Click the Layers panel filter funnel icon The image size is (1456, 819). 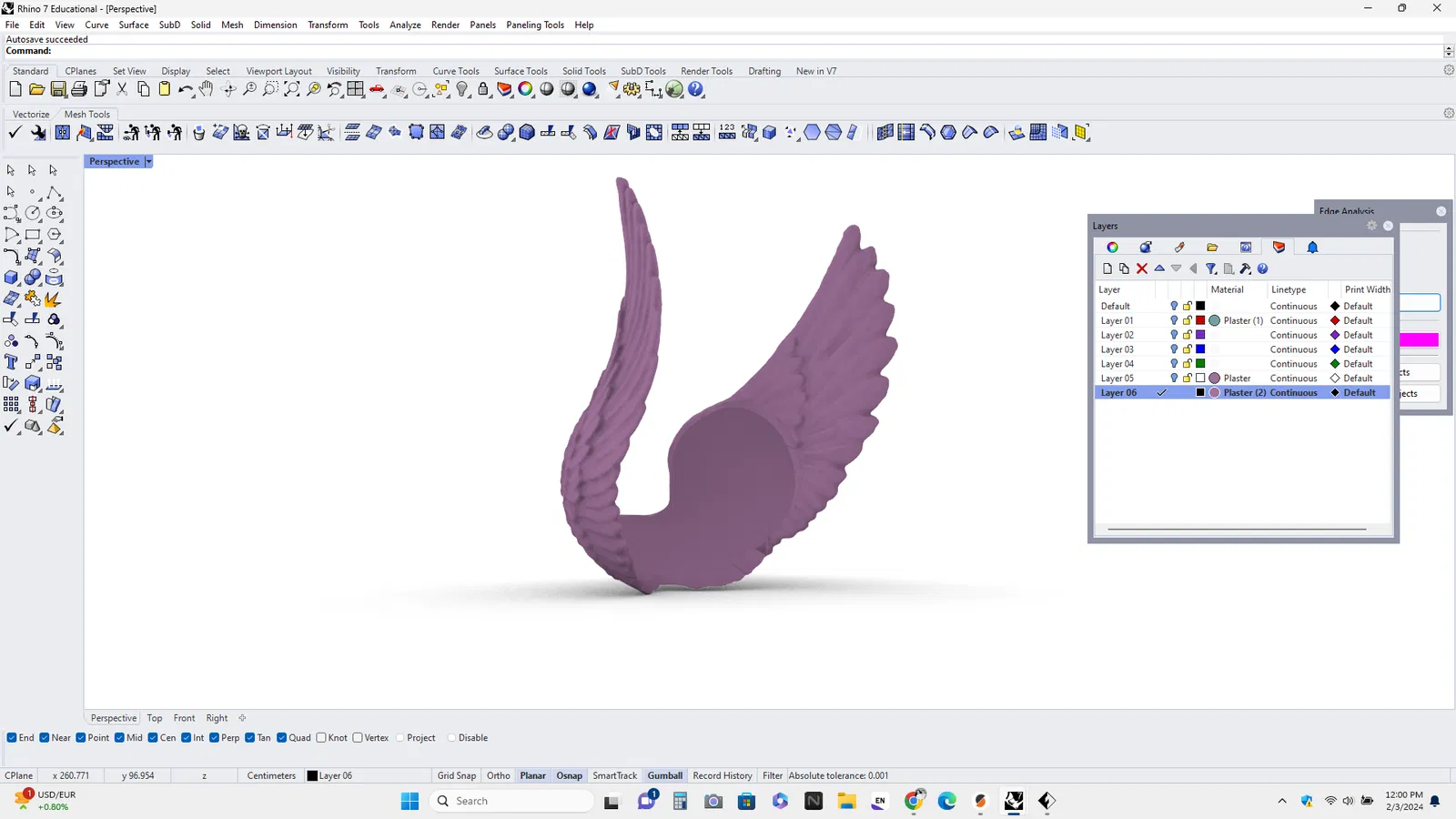click(1211, 268)
